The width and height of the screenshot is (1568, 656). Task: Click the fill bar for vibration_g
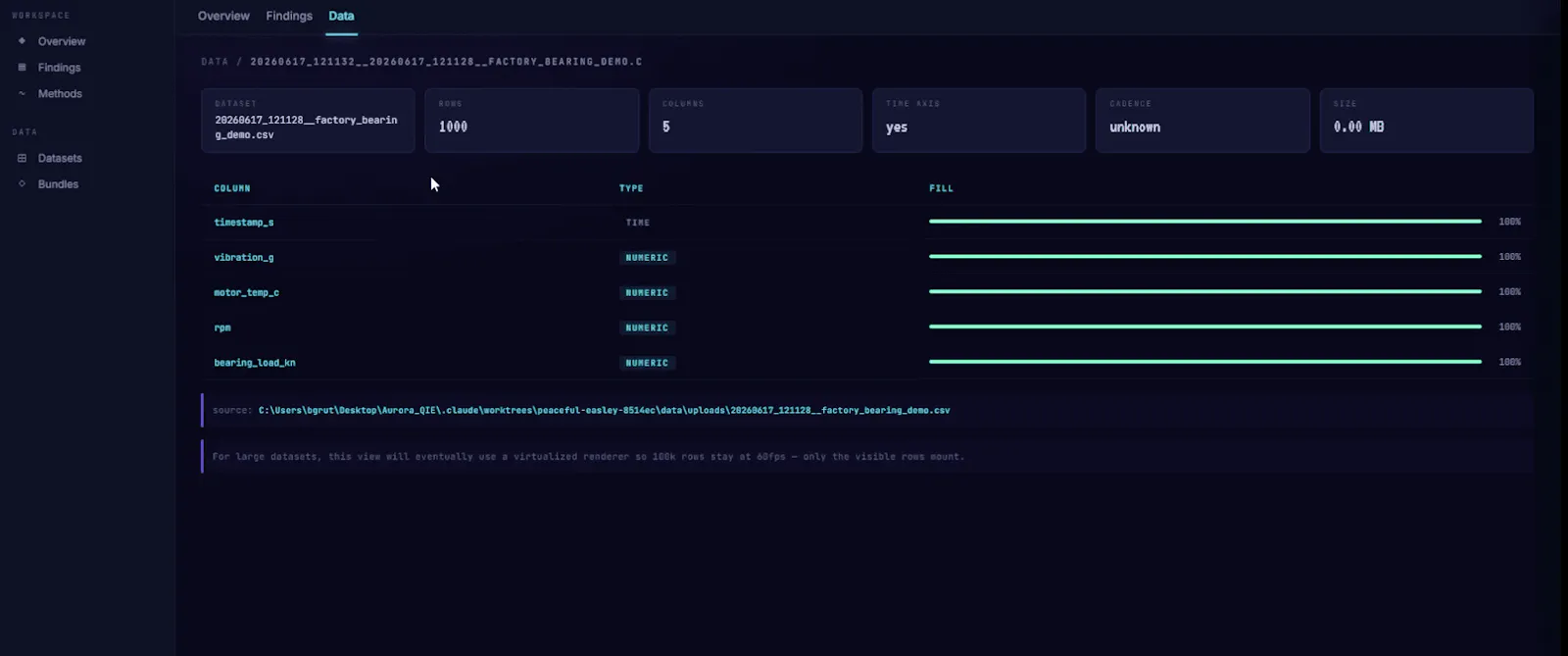[x=1205, y=257]
